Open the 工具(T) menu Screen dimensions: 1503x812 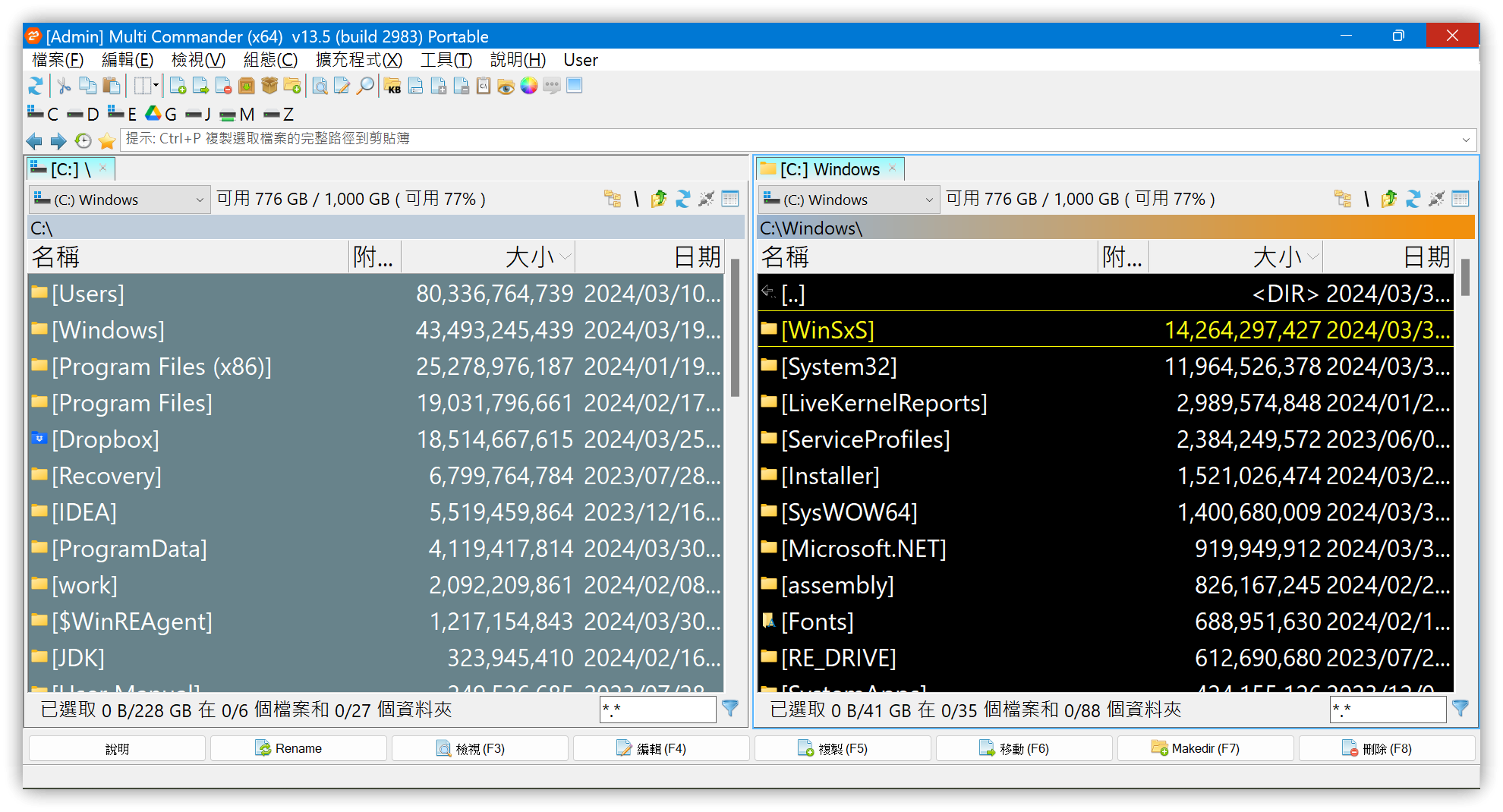coord(446,60)
